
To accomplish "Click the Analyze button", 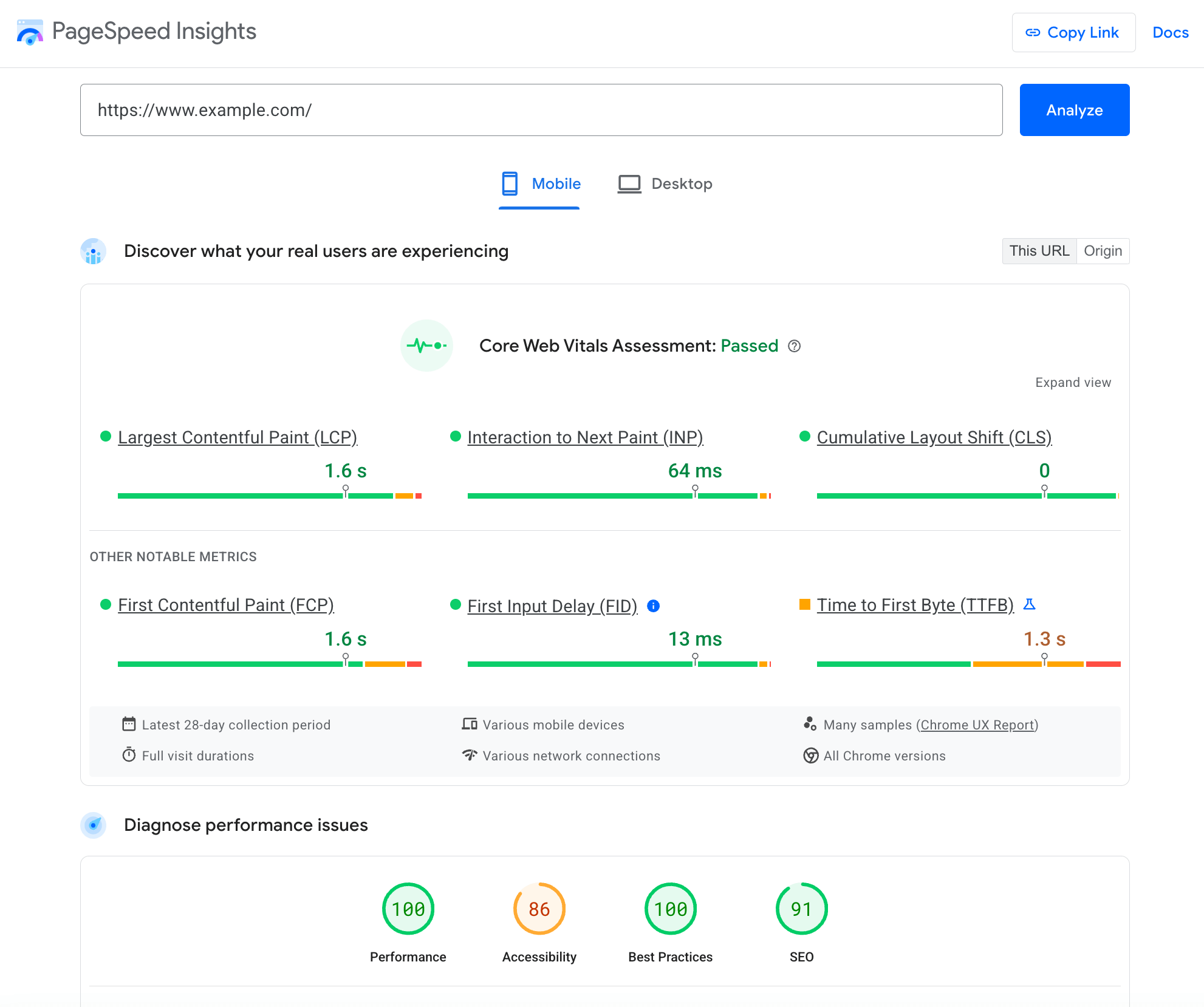I will coord(1074,109).
